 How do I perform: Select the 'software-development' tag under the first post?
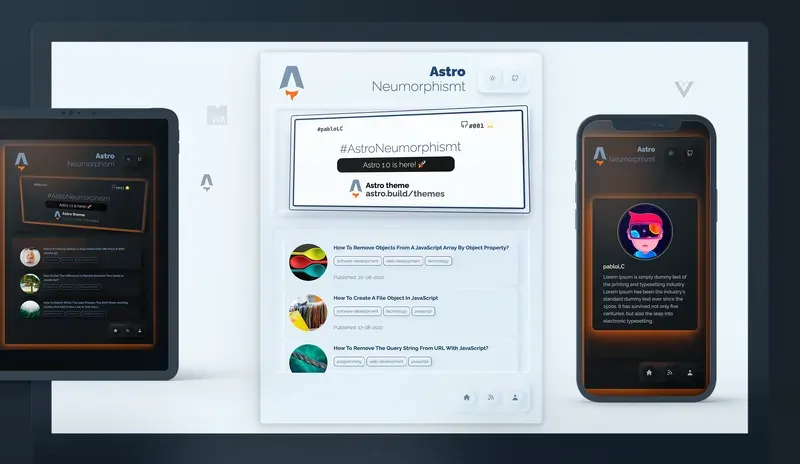(x=355, y=261)
